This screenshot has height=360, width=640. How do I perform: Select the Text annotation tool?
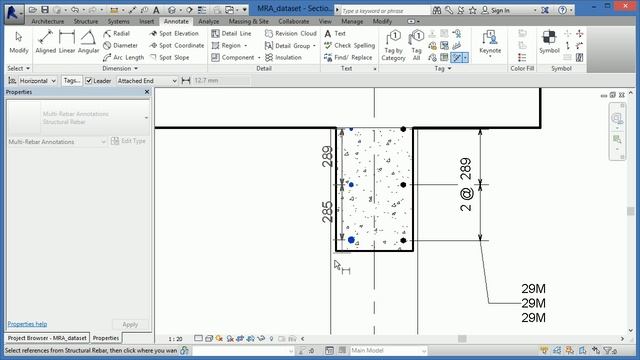335,33
